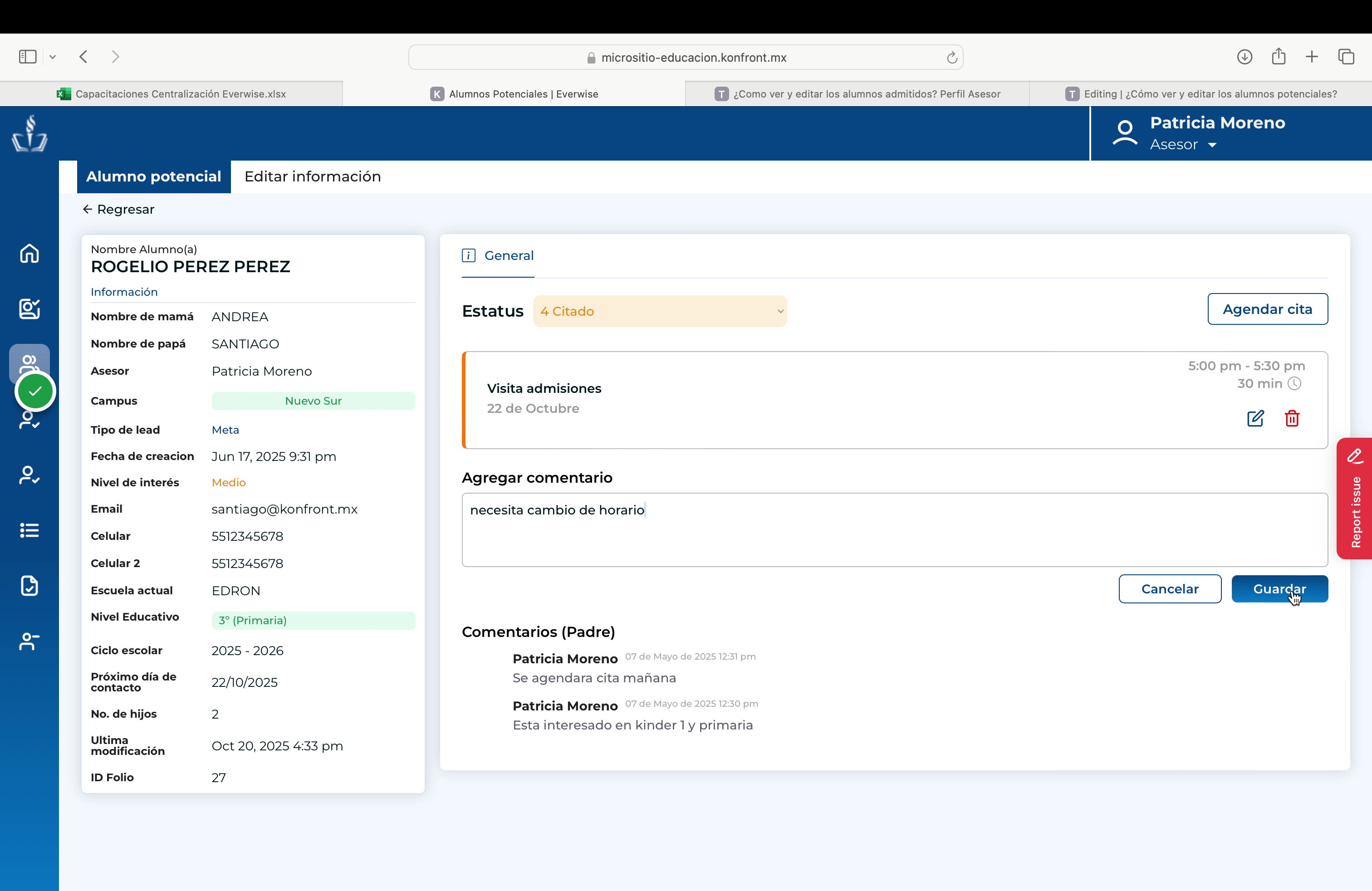Click the green checkmark badge in sidebar
1372x891 pixels.
pos(35,392)
